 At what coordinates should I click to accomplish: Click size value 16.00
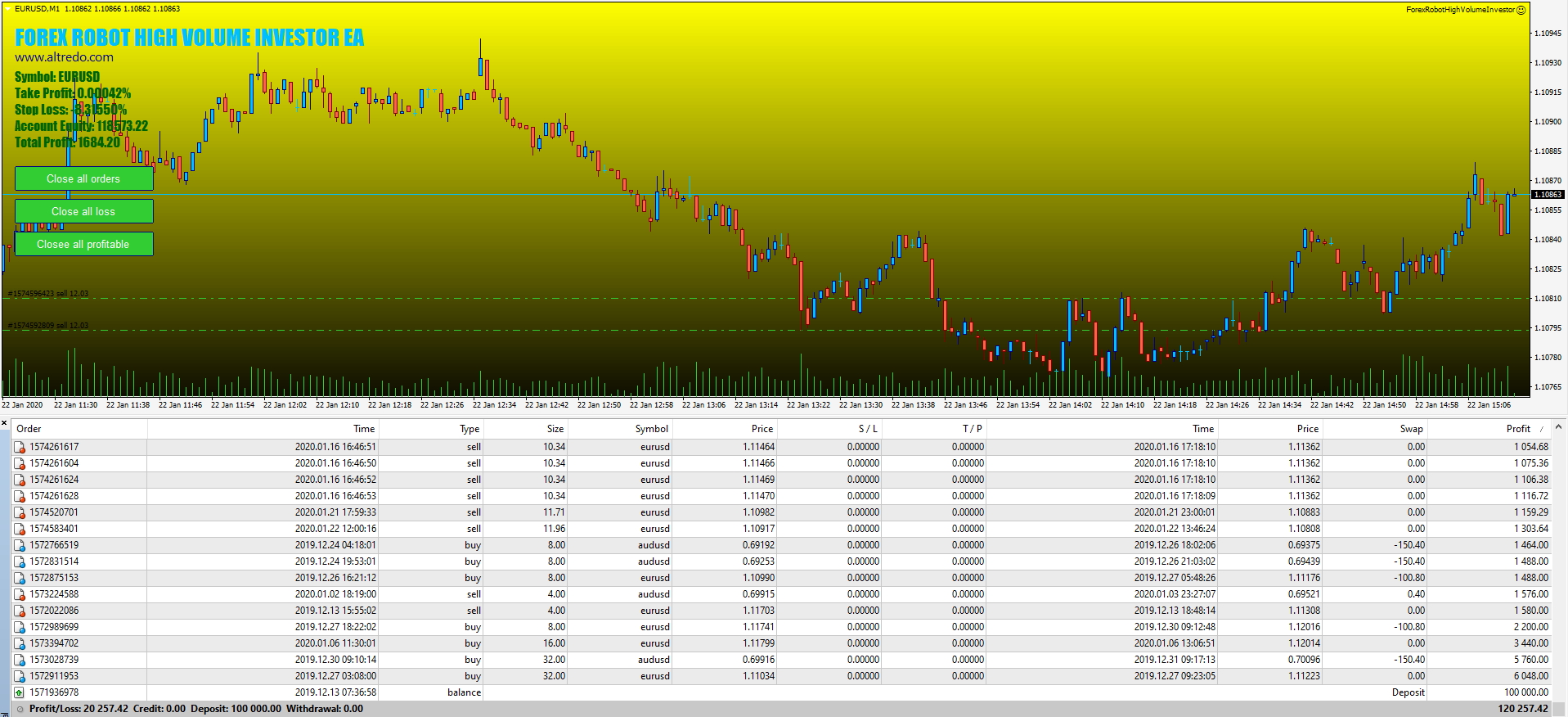tap(554, 643)
